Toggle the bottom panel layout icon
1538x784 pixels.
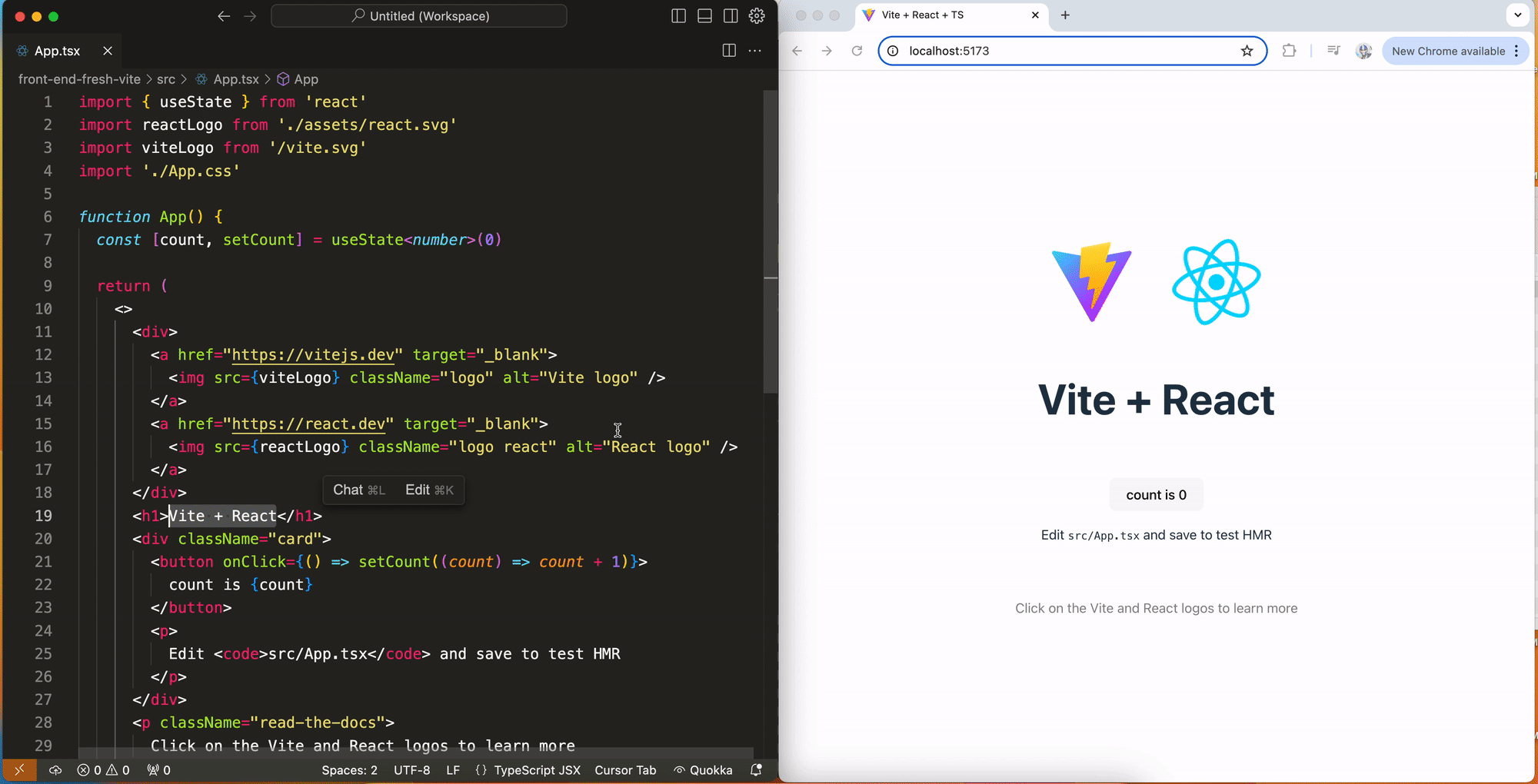click(x=704, y=16)
